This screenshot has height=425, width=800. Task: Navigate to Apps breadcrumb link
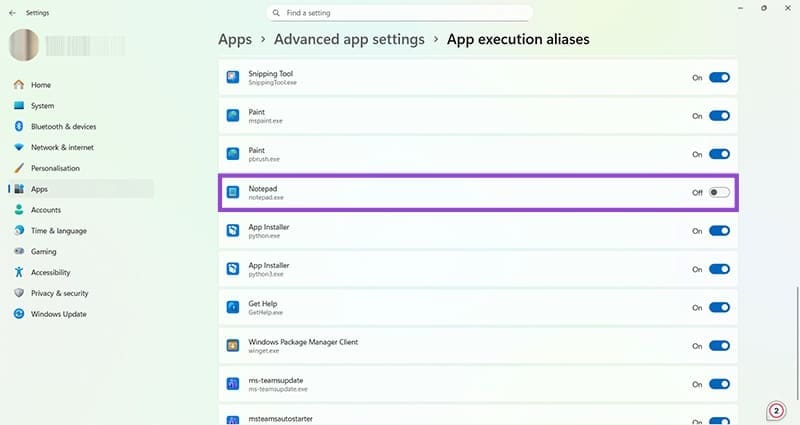(234, 40)
